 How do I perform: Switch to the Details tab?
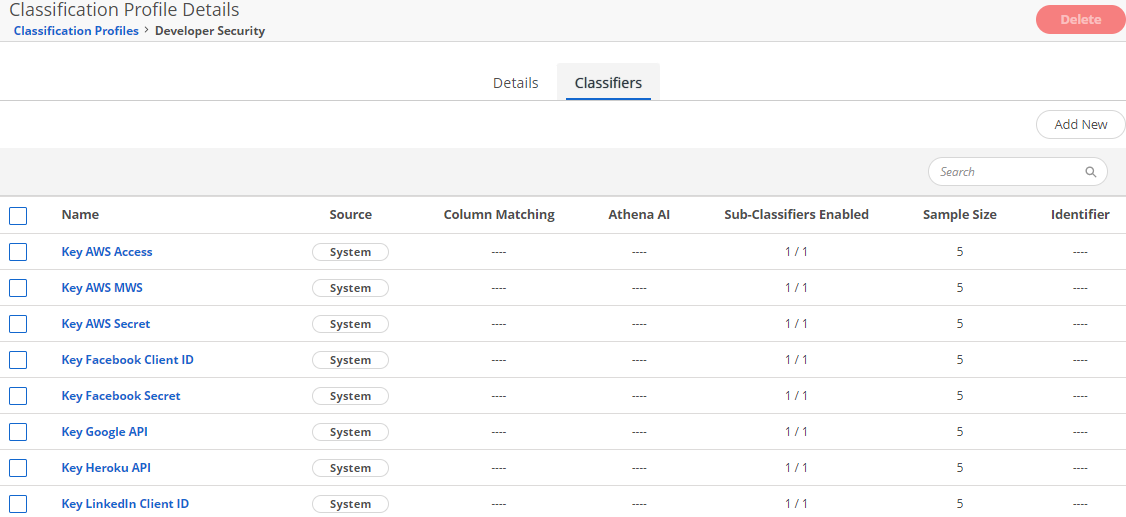pos(516,83)
